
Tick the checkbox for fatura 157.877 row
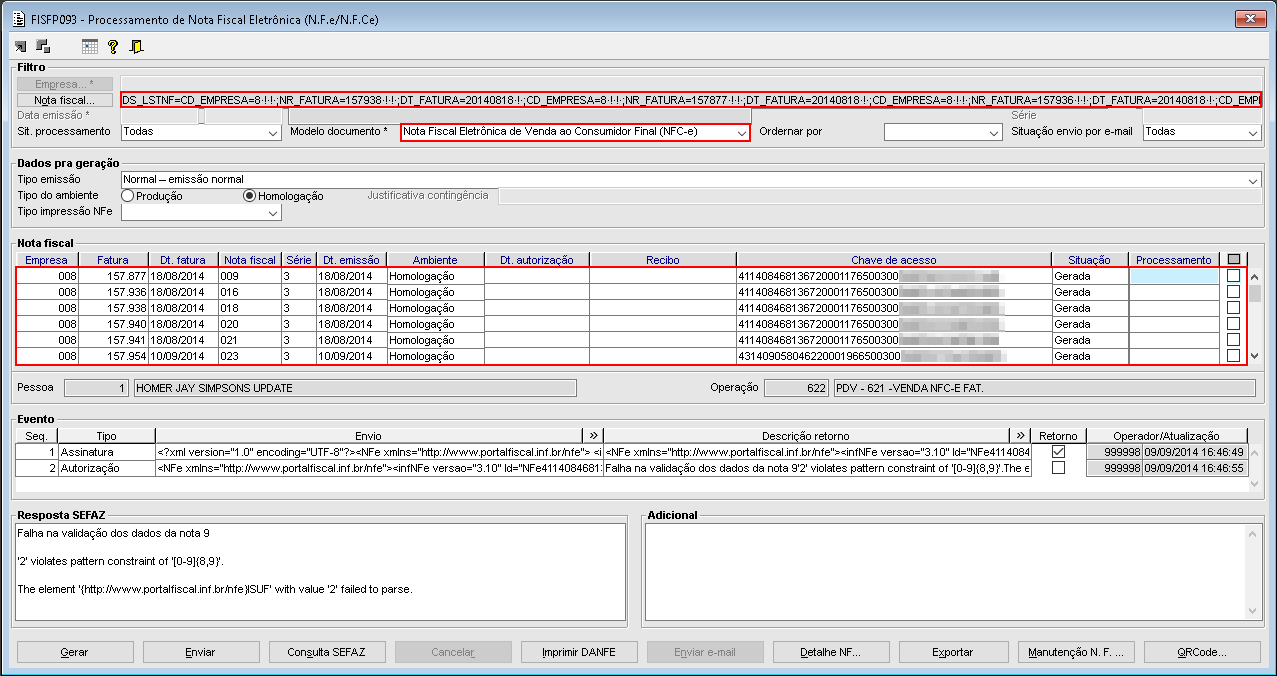point(1234,275)
